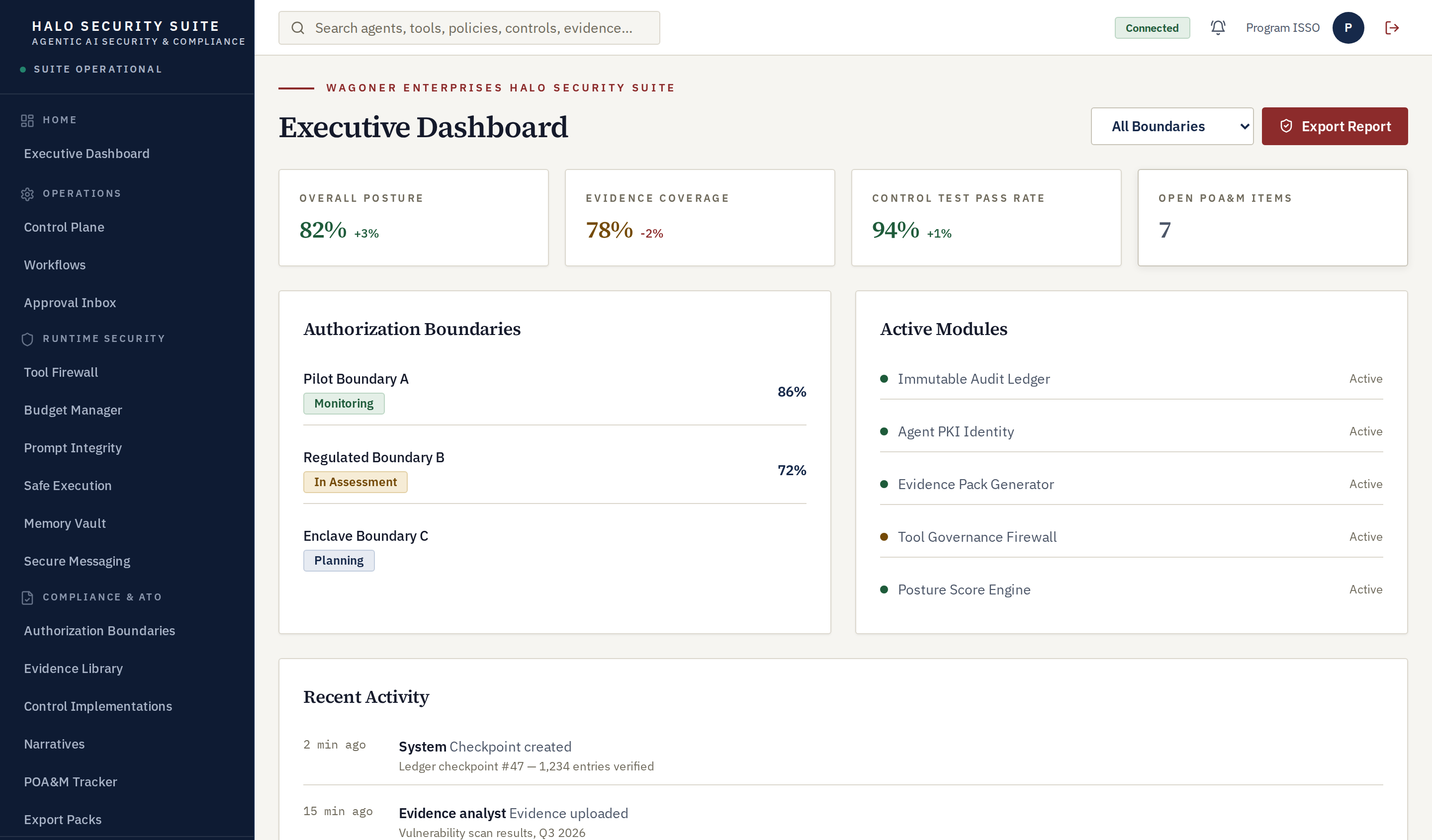Screen dimensions: 1432x840
Task: Click the Tool Governance Firewall amber dot
Action: (884, 537)
